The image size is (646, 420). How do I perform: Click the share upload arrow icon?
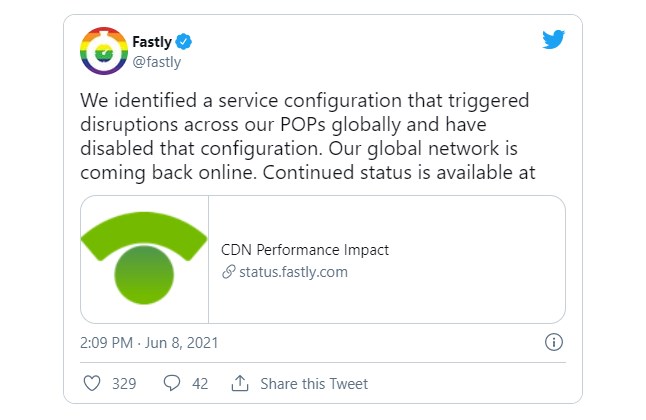(x=239, y=383)
